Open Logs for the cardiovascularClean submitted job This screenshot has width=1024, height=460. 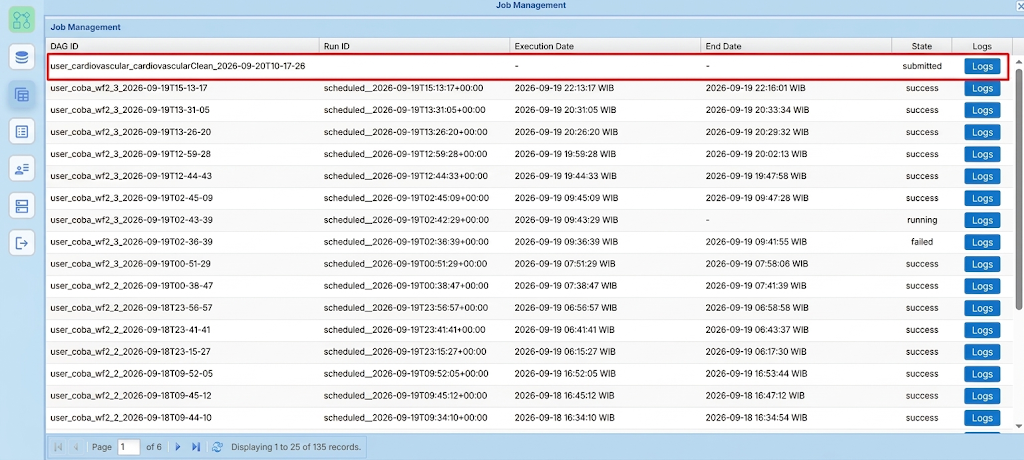pyautogui.click(x=982, y=66)
